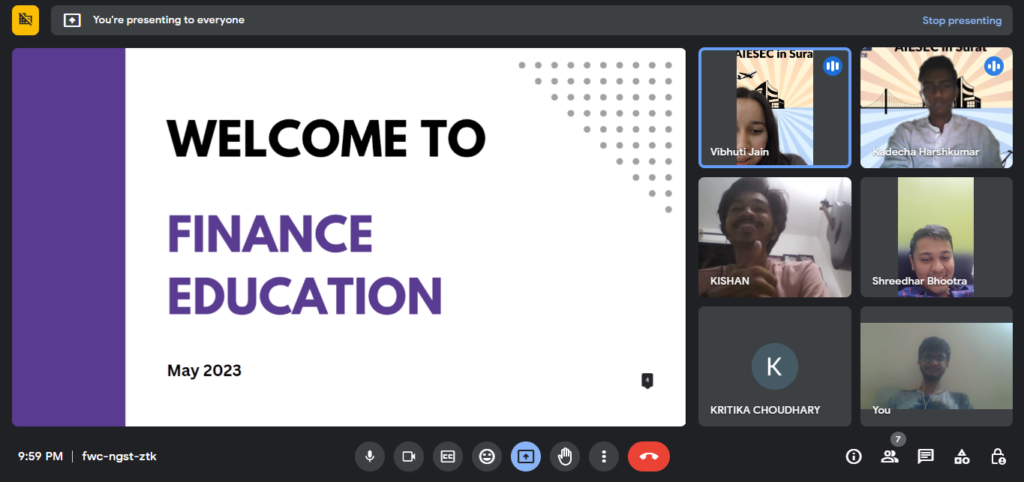This screenshot has height=482, width=1024.
Task: Click the Finance Education presentation slide
Action: click(348, 237)
